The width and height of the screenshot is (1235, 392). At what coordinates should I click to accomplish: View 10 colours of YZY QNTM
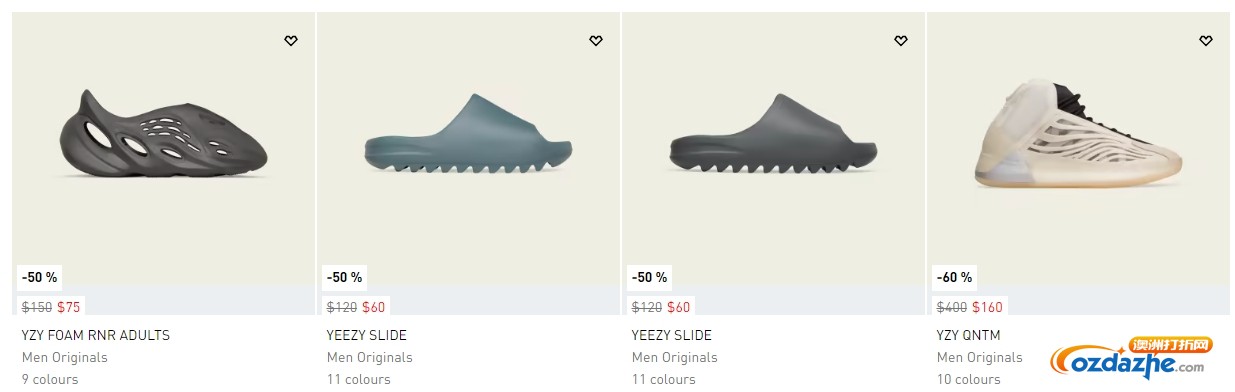pyautogui.click(x=969, y=379)
